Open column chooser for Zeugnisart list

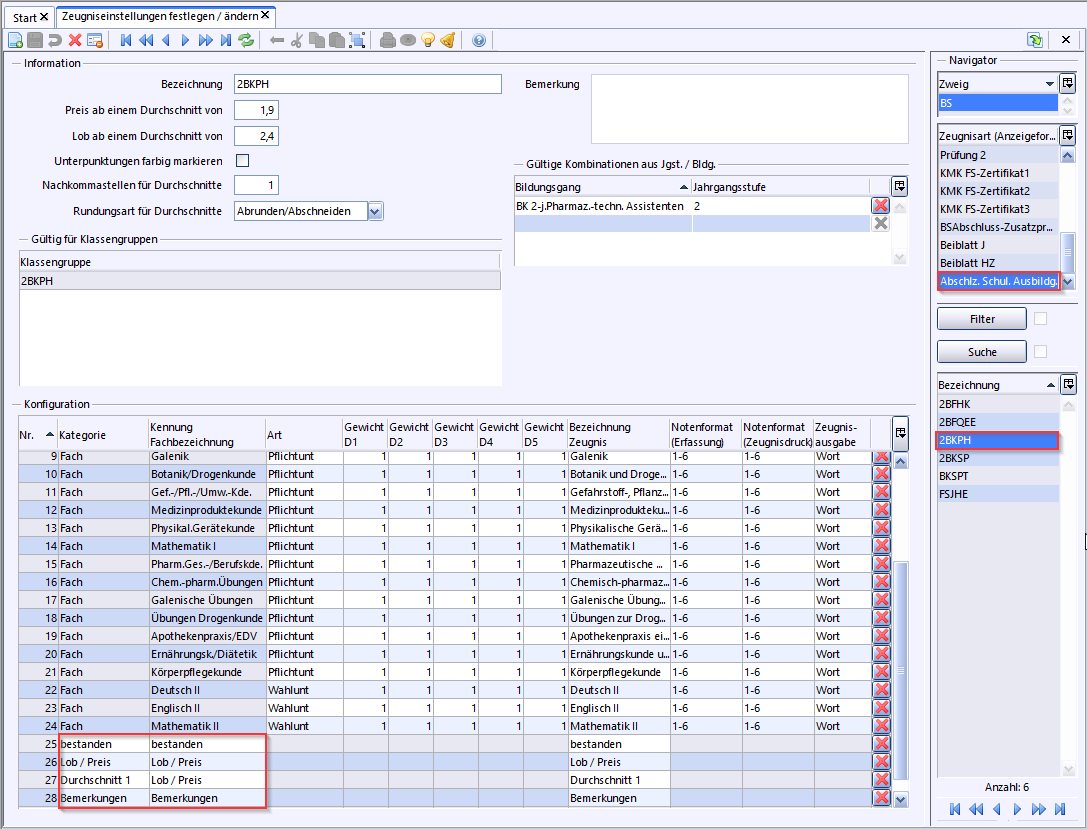tap(1068, 134)
